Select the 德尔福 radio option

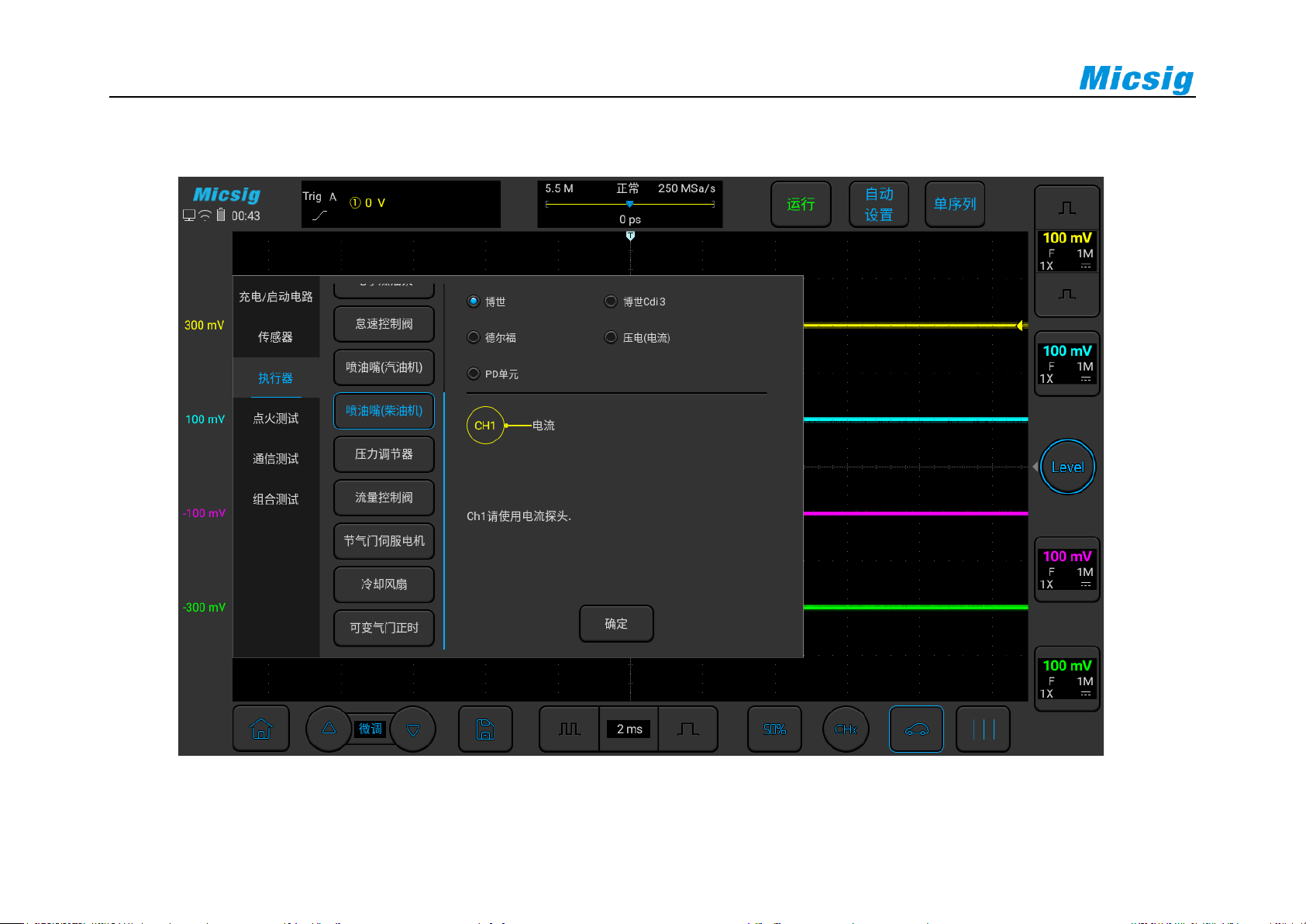click(x=474, y=337)
